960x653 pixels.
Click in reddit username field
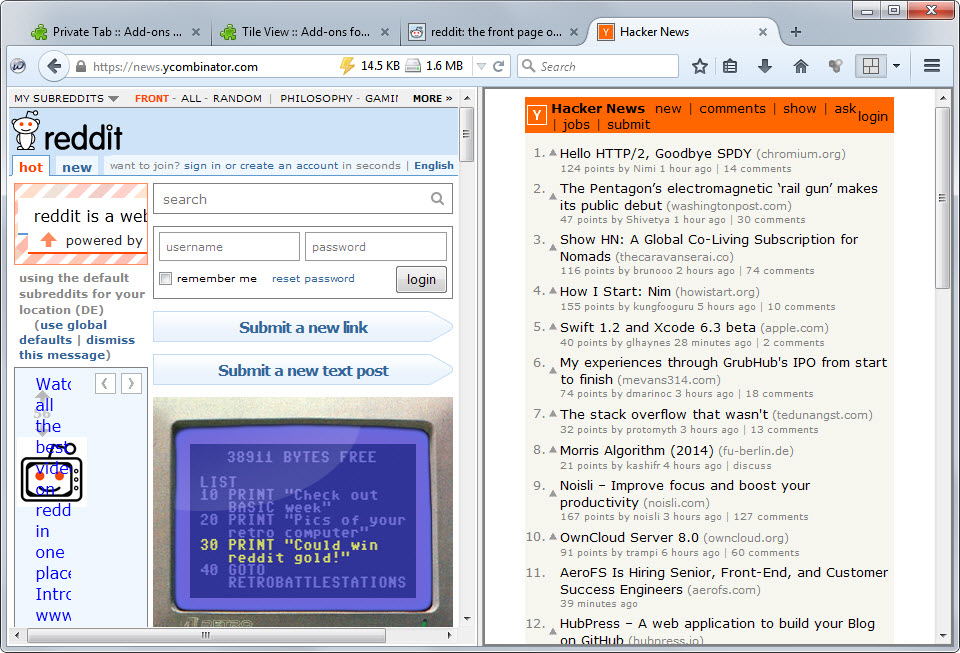point(229,247)
